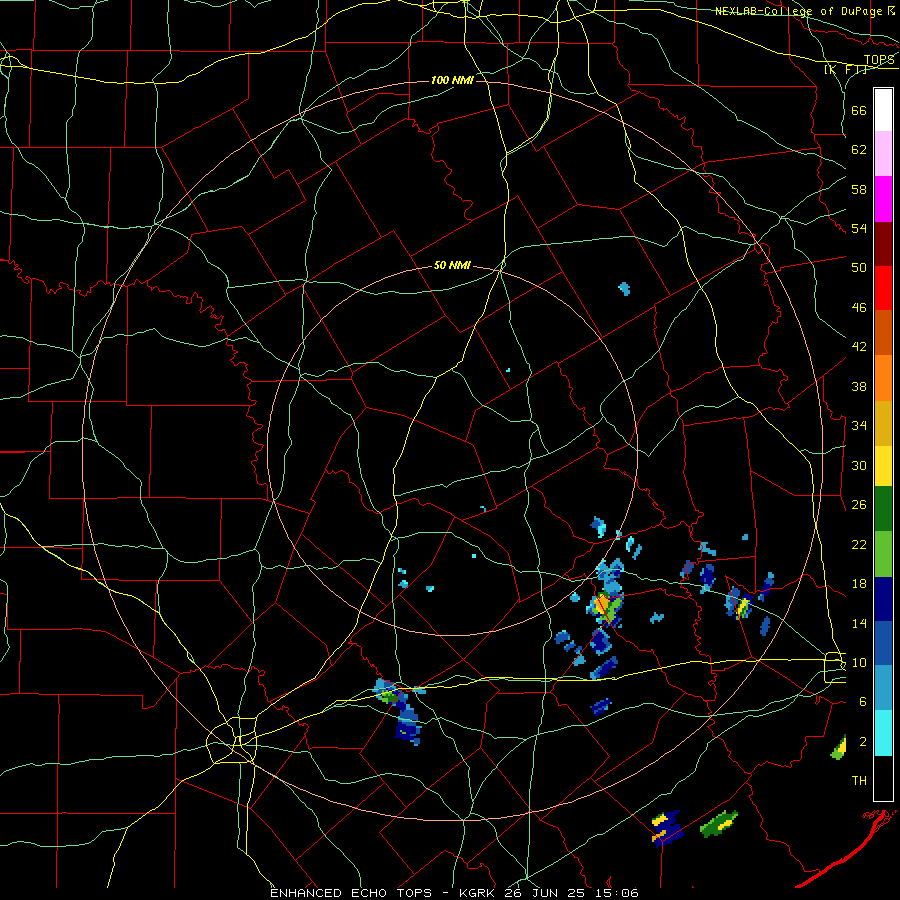
Task: Click the gold swatch near 34
Action: [x=883, y=423]
